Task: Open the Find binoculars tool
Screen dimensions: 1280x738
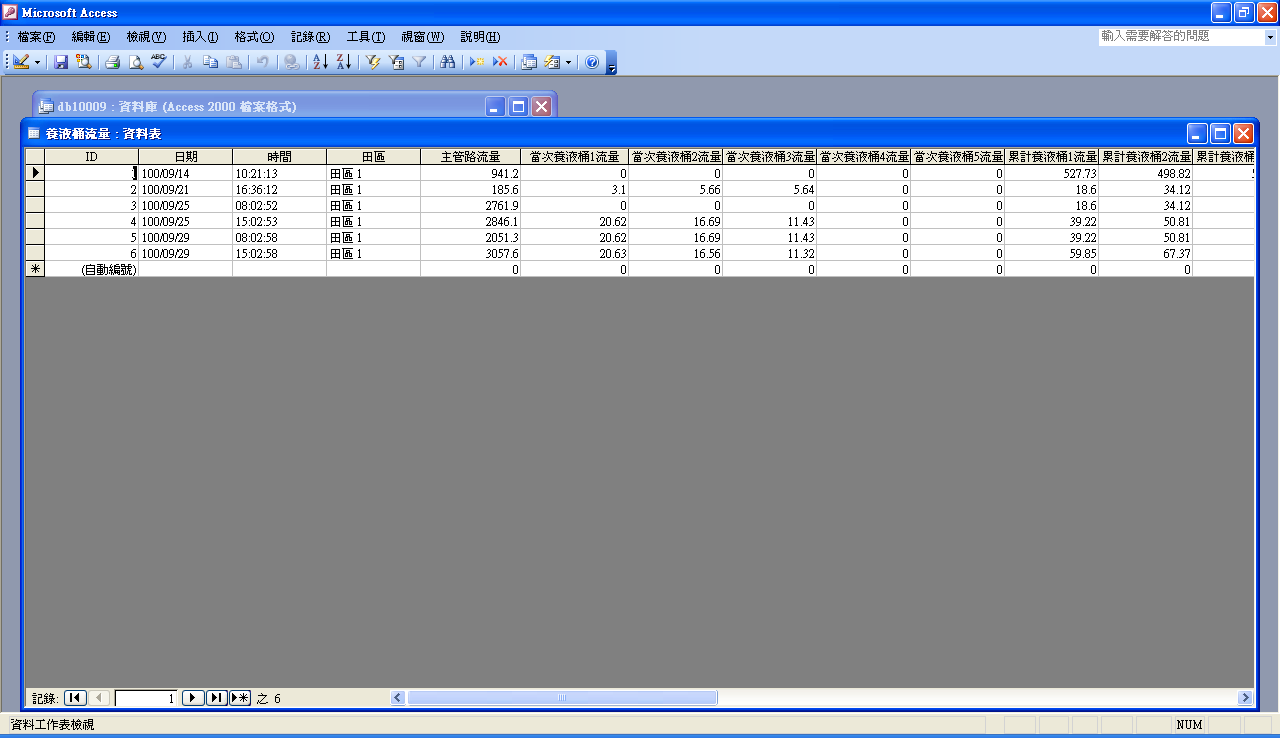Action: coord(448,62)
